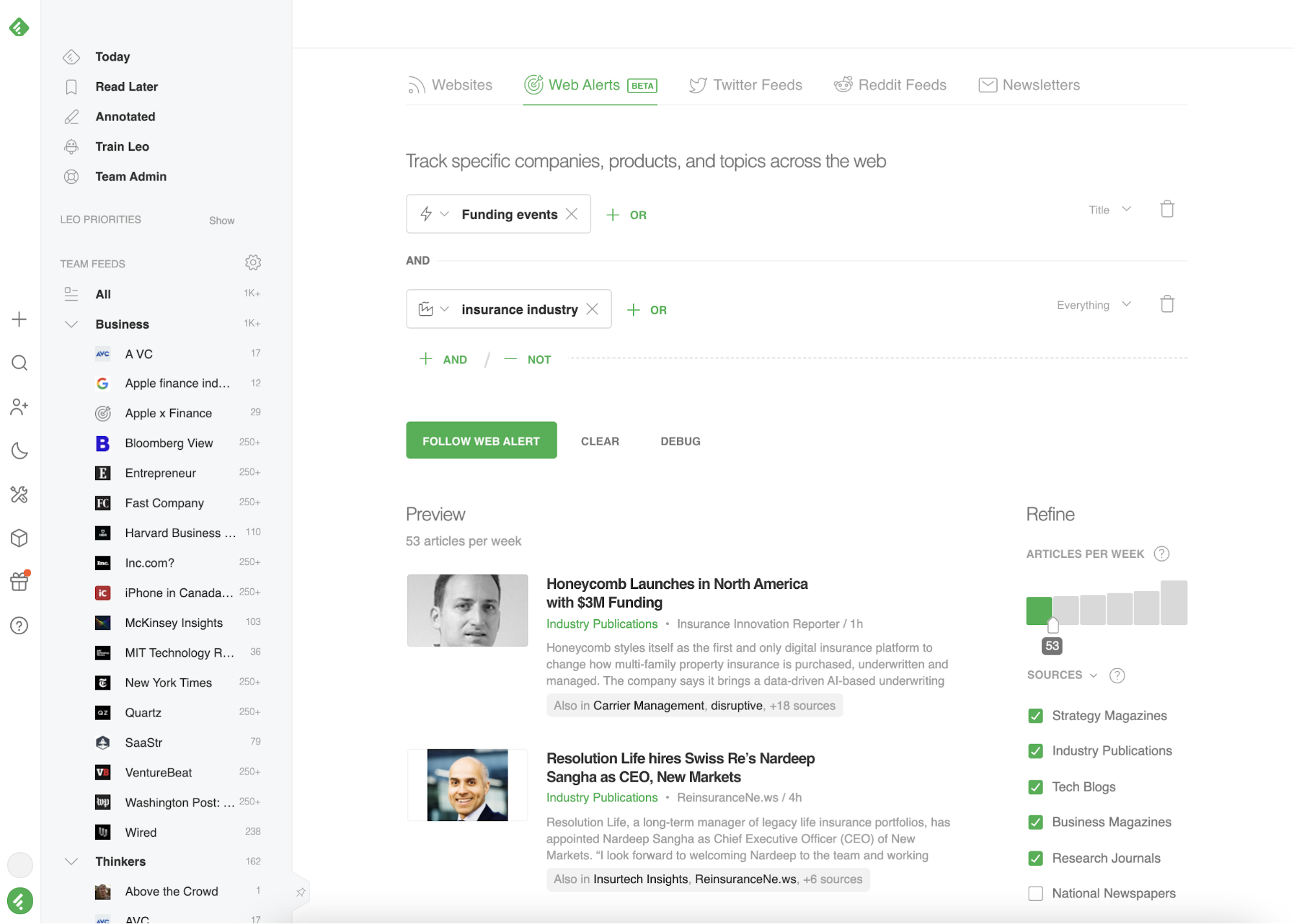
Task: Uncheck Strategy Magazines source
Action: point(1036,716)
